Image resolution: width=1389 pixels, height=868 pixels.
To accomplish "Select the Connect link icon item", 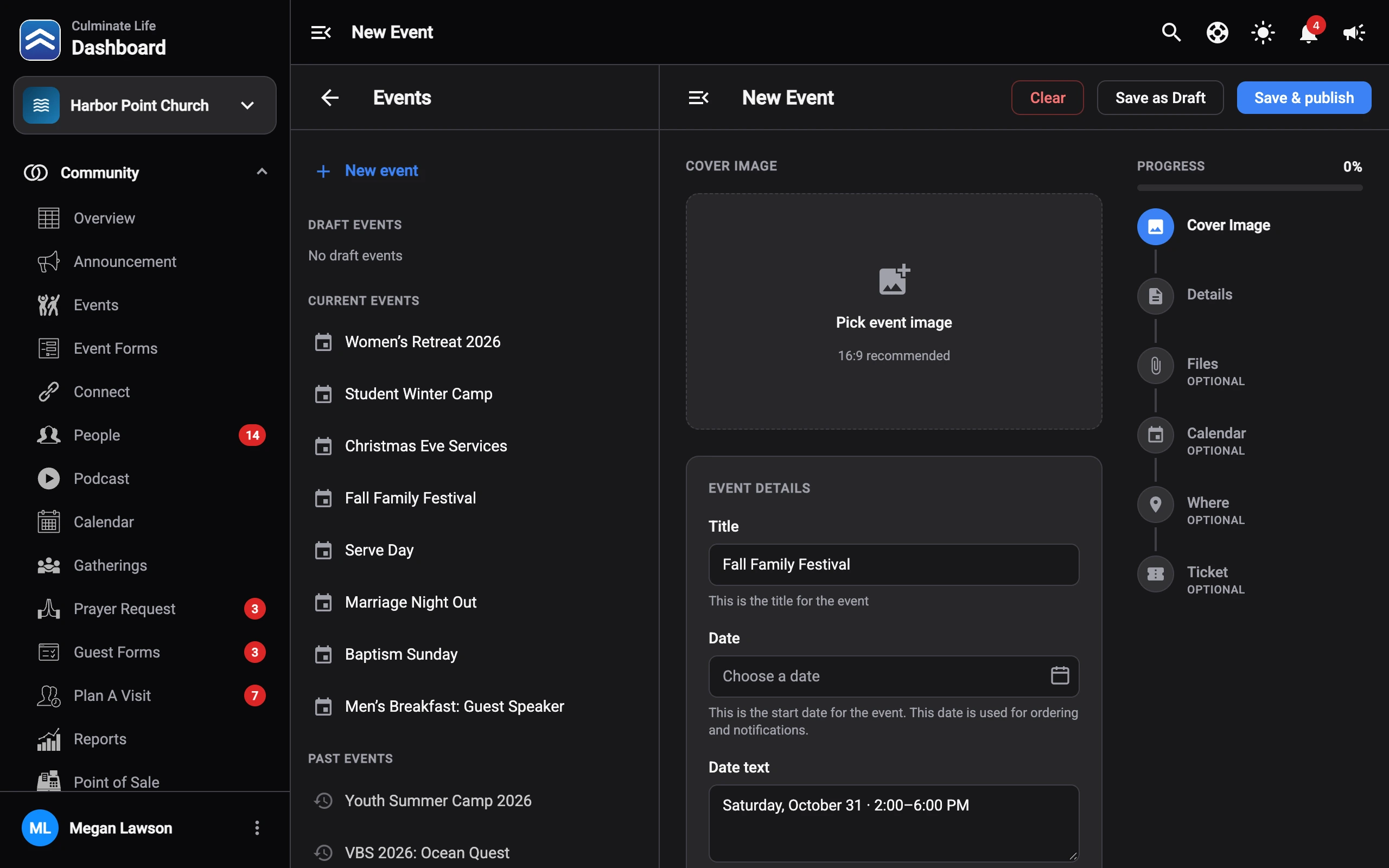I will coord(145,392).
